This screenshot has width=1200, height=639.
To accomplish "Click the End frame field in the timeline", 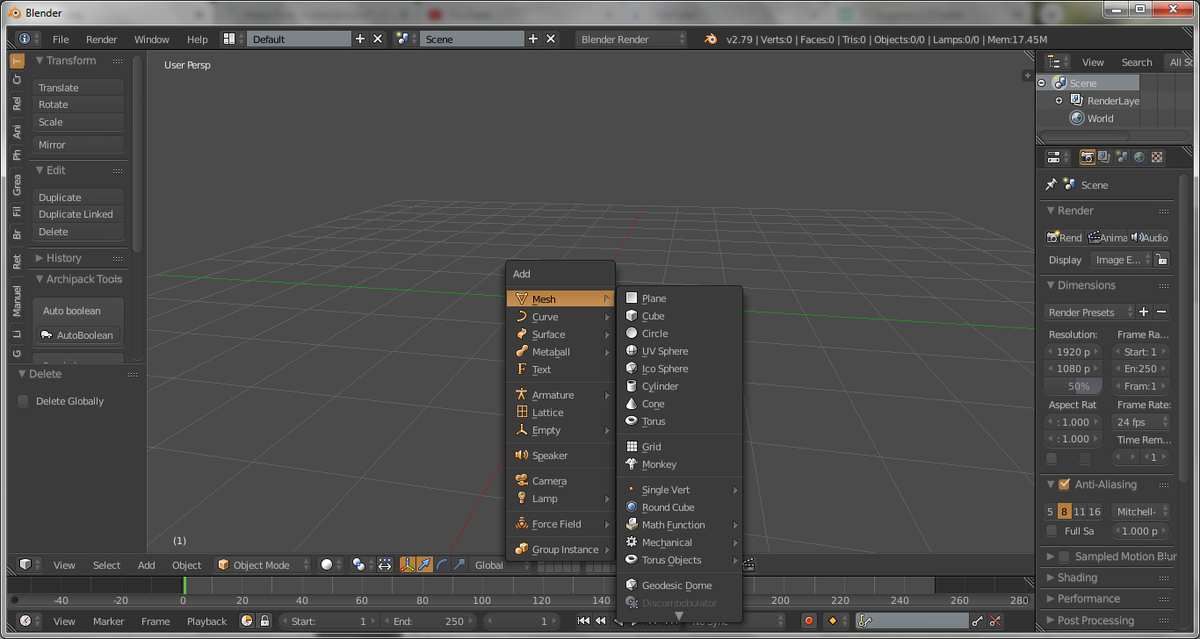I will click(x=430, y=621).
